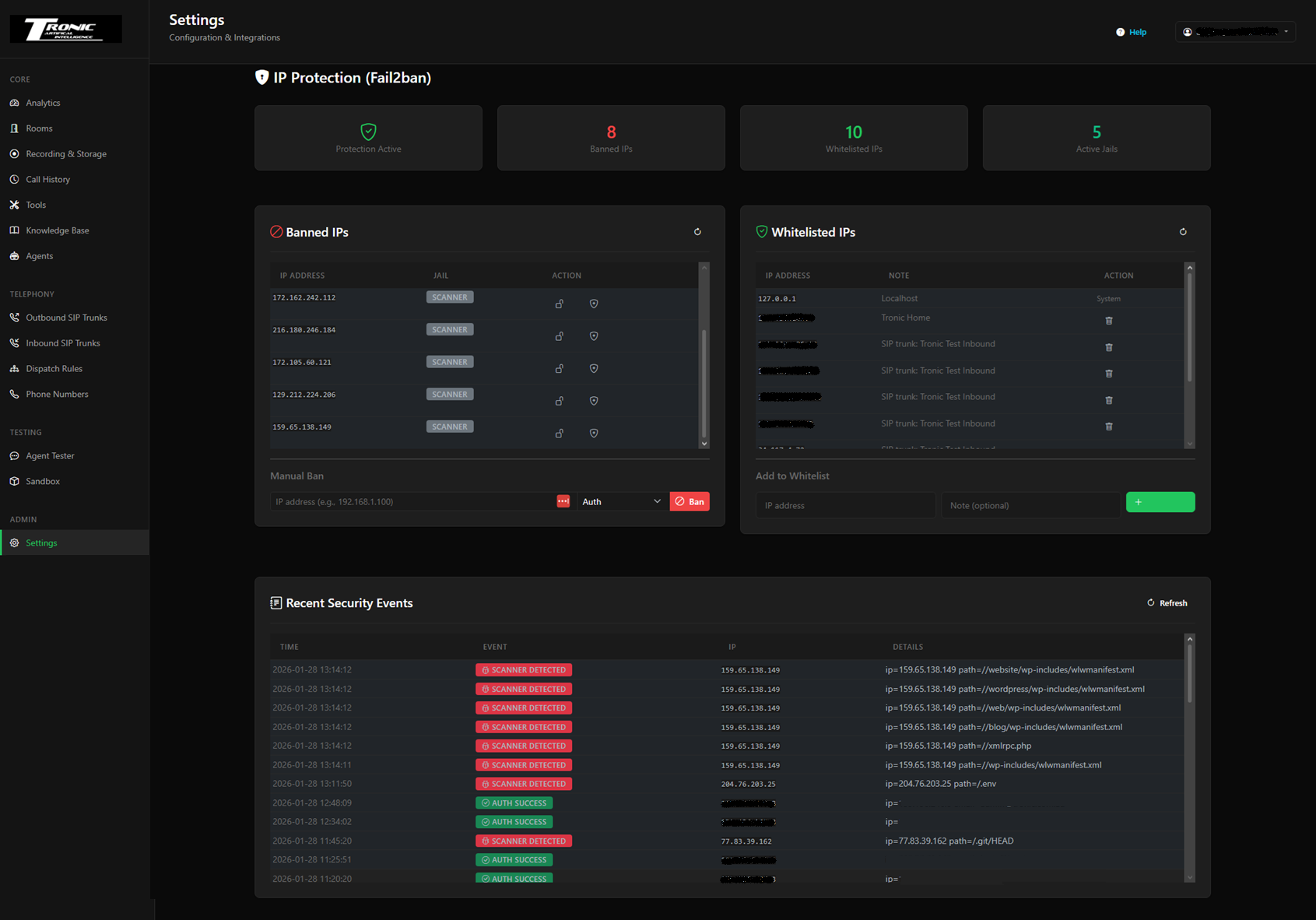Click the Scanner jail badge for 172.162.242.112
Image resolution: width=1316 pixels, height=920 pixels.
[x=450, y=297]
